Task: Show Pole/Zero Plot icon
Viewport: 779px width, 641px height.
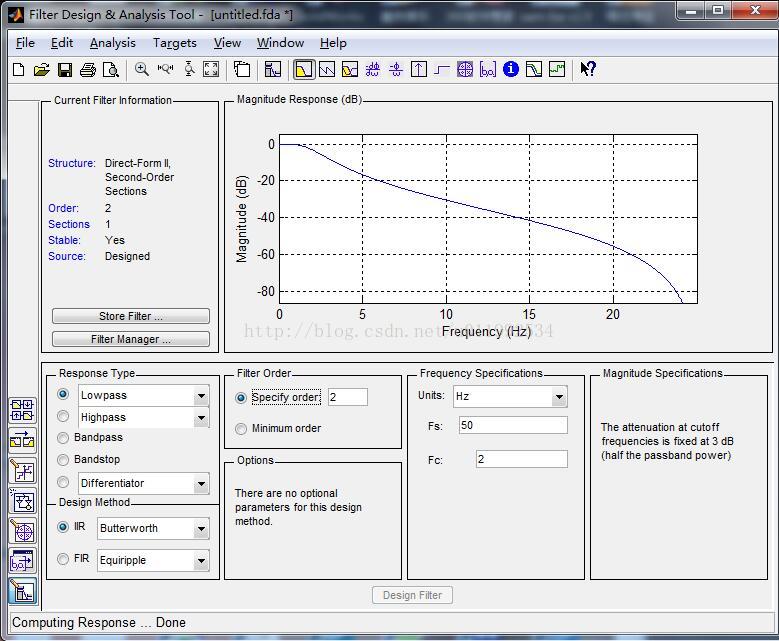Action: (465, 70)
